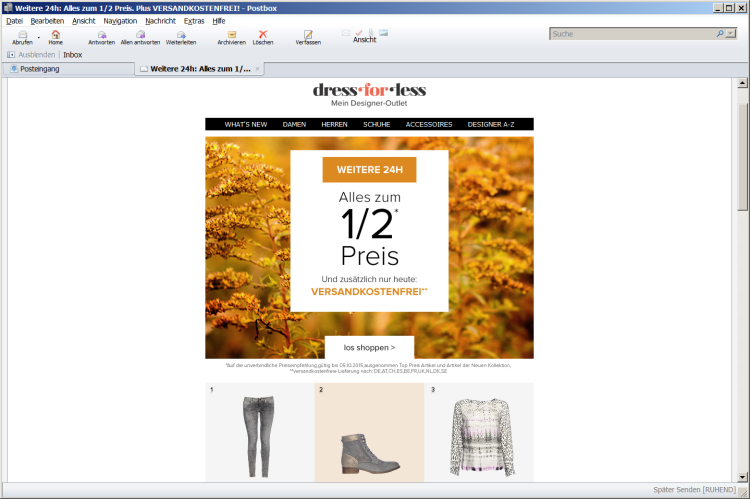Click Allen antworten (reply all) icon
Viewport: 750px width, 499px height.
tap(140, 35)
